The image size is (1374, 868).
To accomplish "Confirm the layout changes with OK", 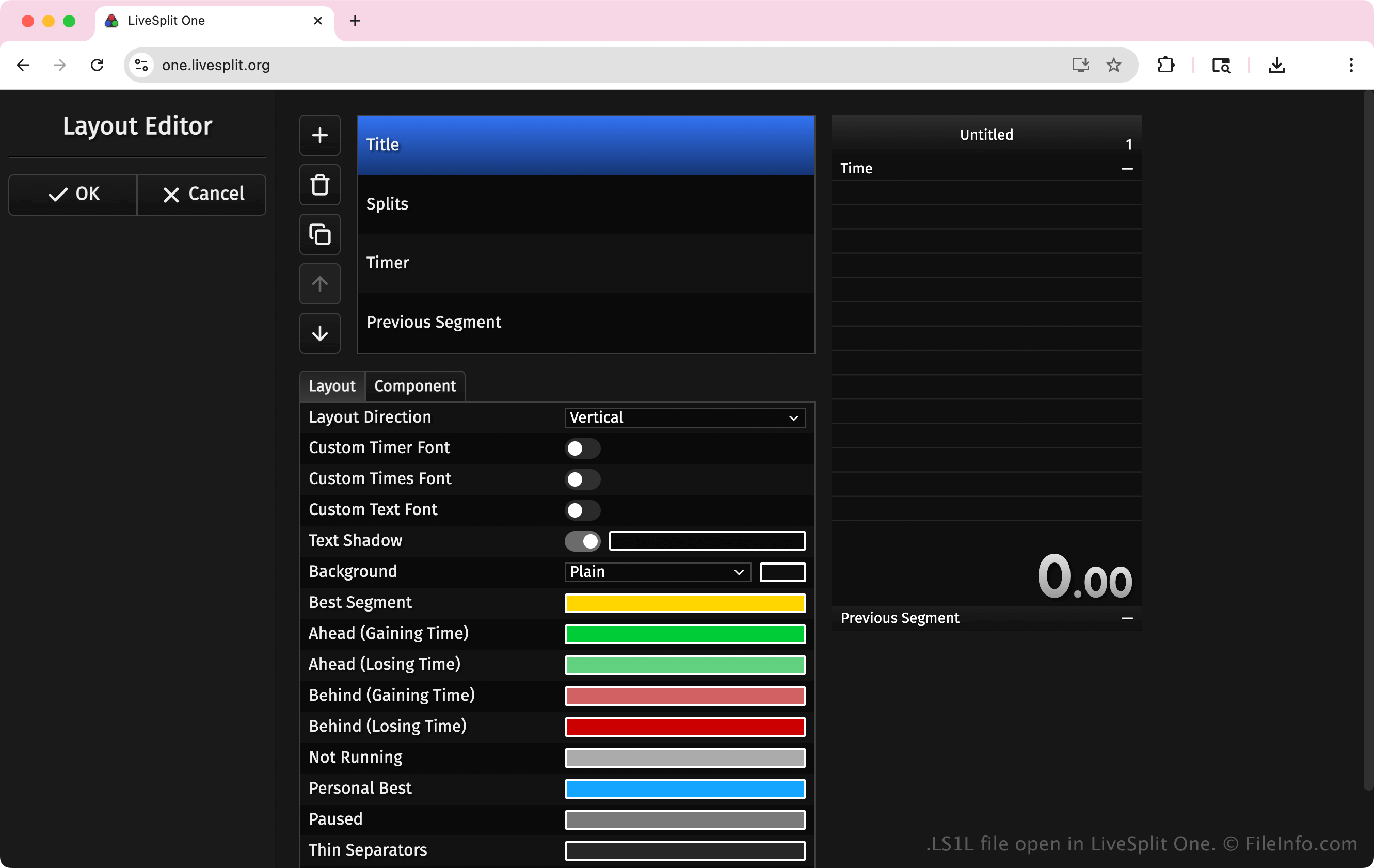I will 73,194.
